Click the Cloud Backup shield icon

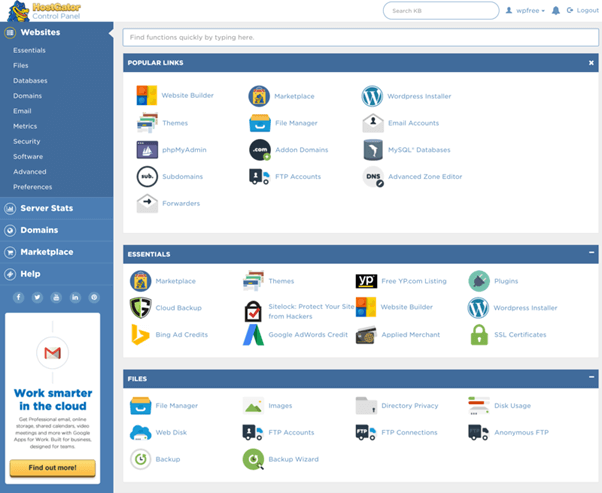point(141,308)
